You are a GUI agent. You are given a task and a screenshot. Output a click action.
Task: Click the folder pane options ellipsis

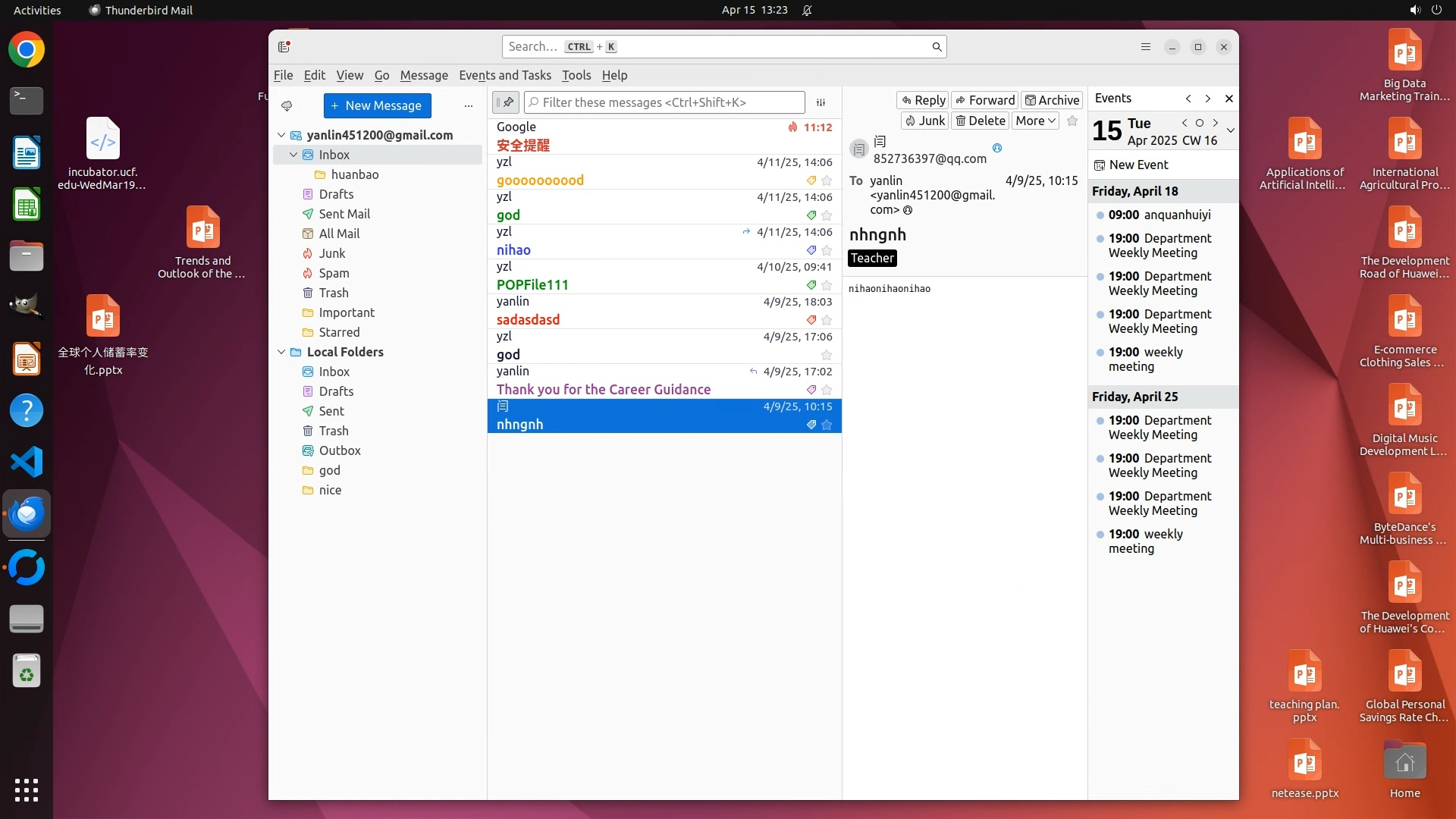tap(469, 106)
